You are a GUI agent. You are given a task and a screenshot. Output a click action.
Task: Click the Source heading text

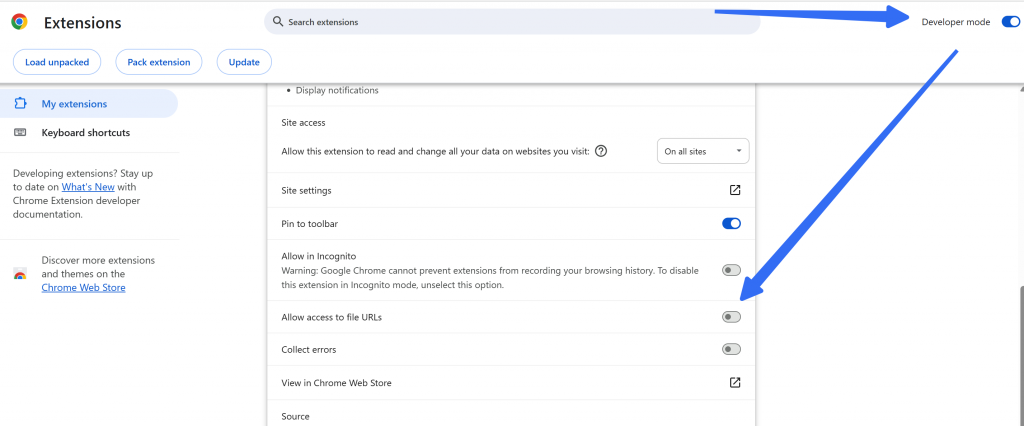point(295,416)
